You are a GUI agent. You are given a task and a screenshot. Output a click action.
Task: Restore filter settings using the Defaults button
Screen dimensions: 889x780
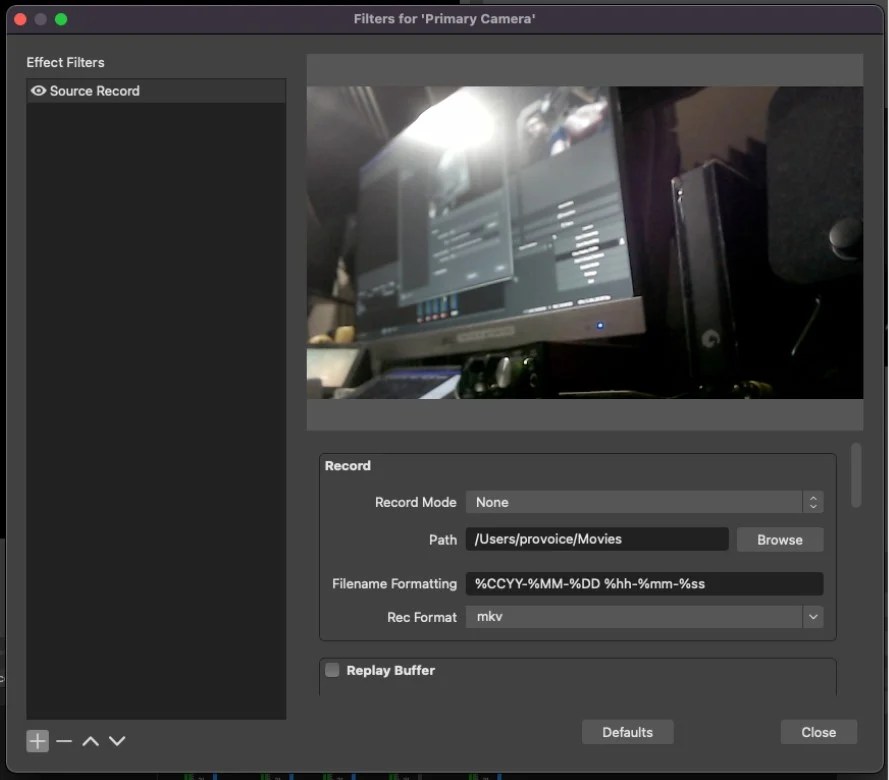pos(627,731)
